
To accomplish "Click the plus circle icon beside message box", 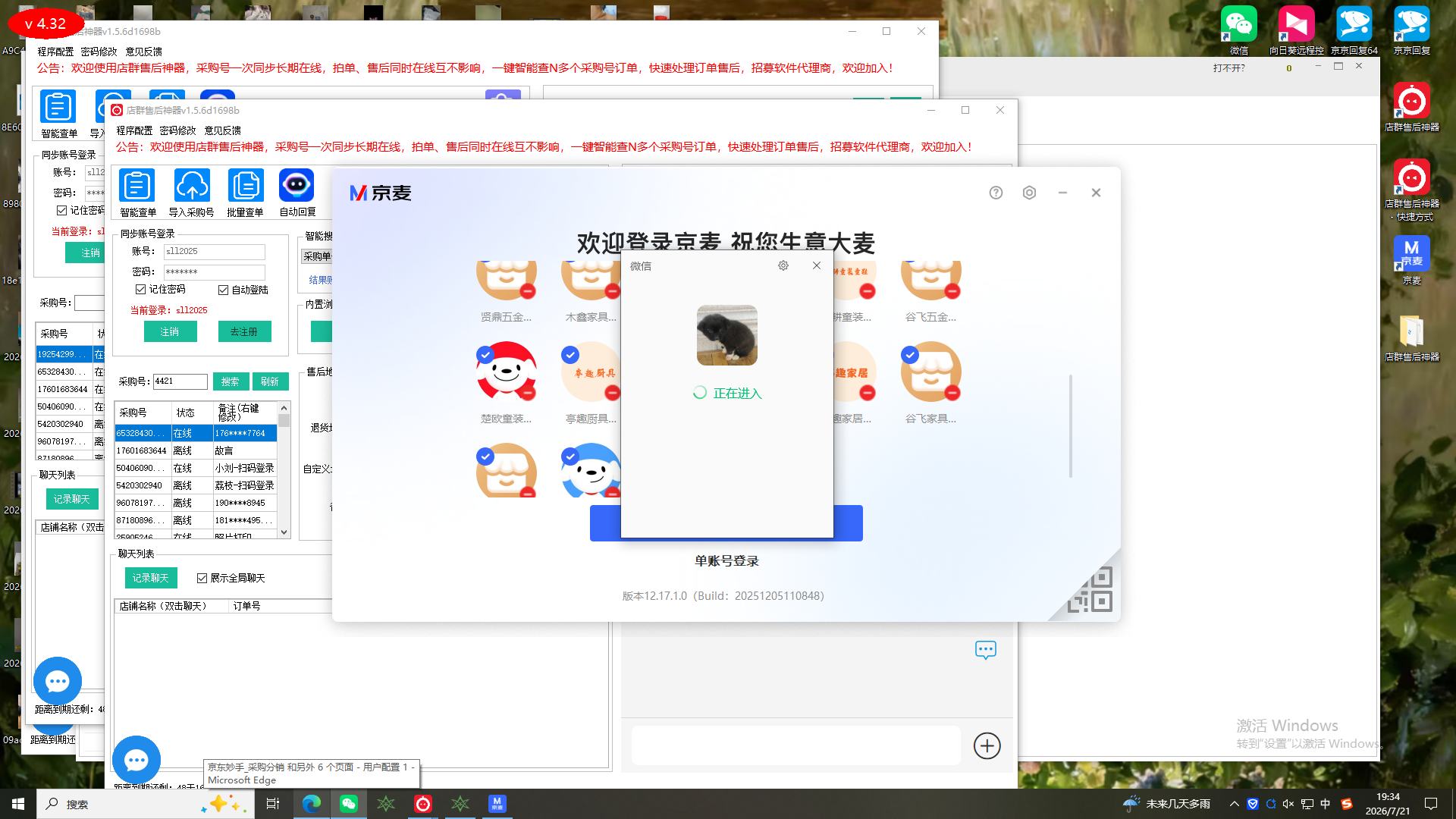I will tap(987, 745).
